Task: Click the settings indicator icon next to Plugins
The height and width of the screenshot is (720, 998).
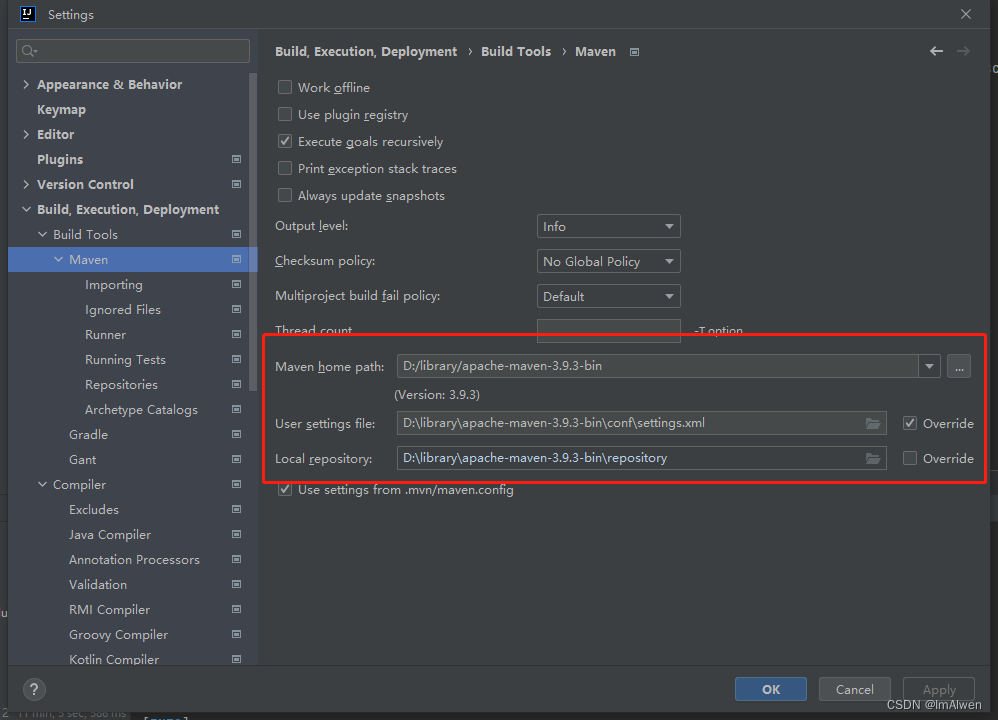Action: pos(236,159)
